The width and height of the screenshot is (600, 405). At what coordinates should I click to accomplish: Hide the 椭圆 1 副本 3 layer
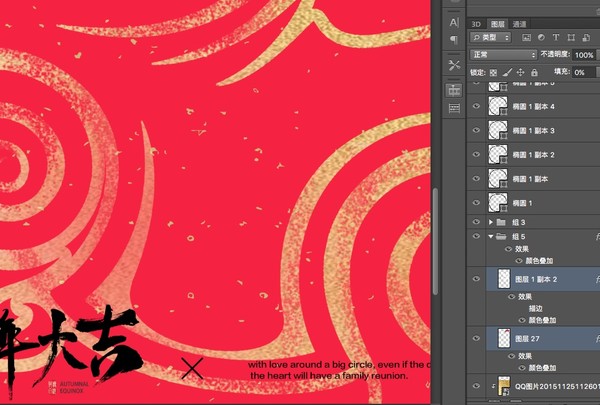pos(476,131)
